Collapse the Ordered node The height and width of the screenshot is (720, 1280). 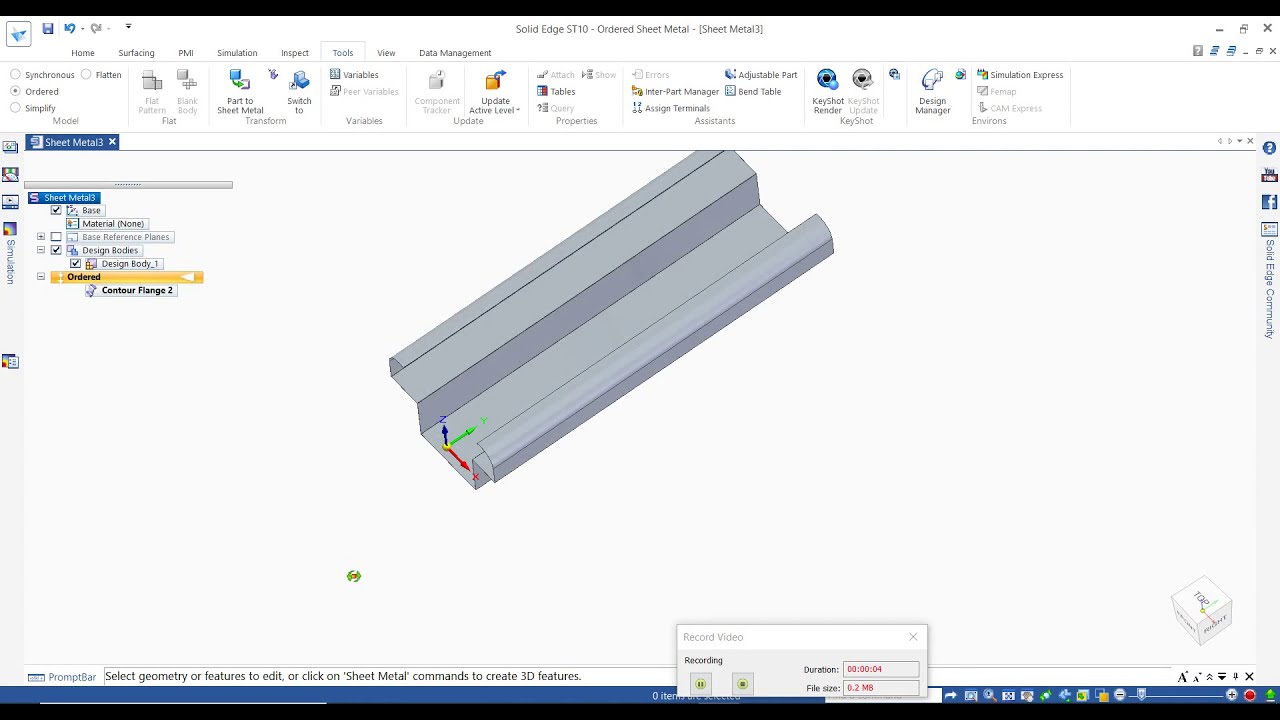(41, 276)
